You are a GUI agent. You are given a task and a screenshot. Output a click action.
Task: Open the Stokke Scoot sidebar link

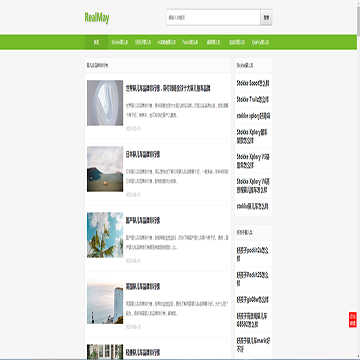(253, 83)
